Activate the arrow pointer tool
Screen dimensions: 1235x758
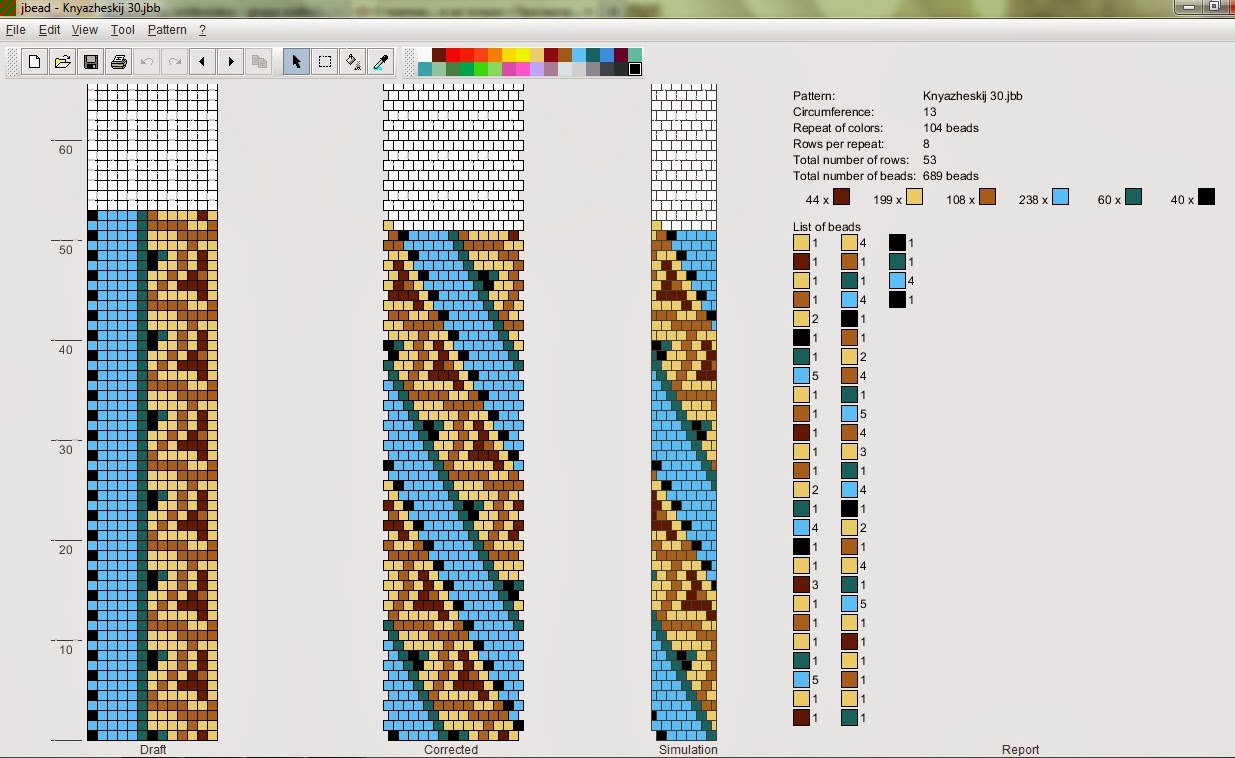[296, 62]
